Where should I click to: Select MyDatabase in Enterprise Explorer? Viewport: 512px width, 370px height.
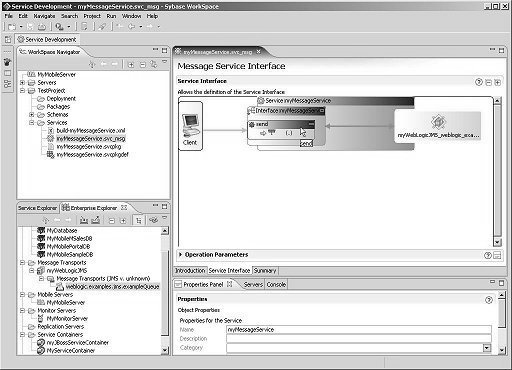(x=62, y=231)
